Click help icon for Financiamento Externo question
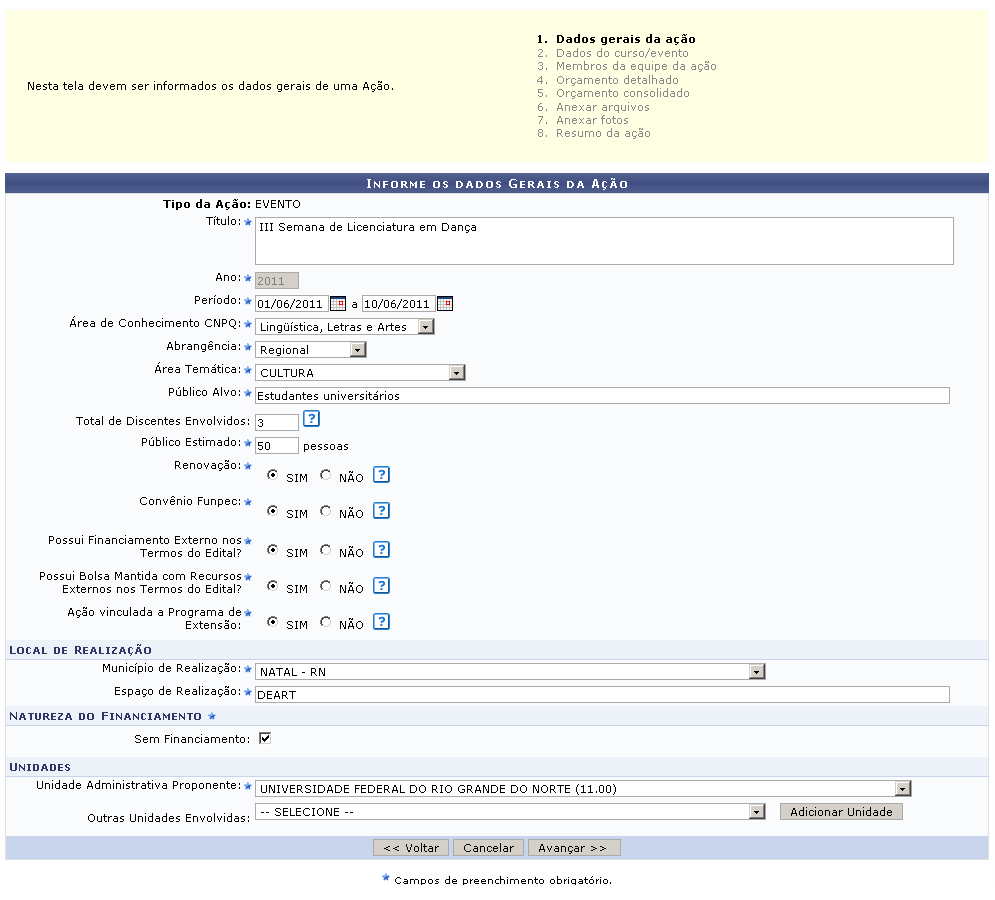The image size is (995, 900). pyautogui.click(x=381, y=550)
